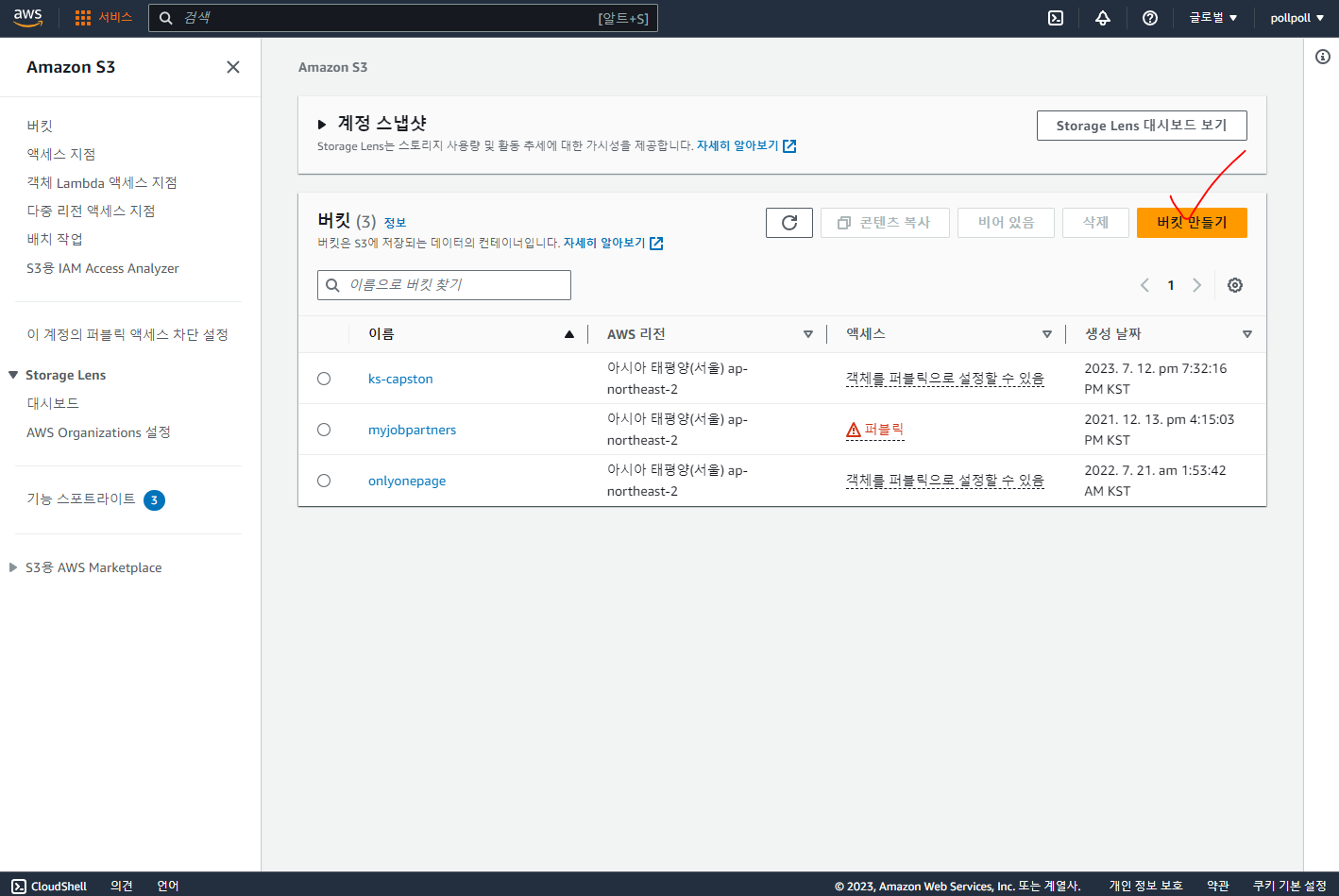Image resolution: width=1339 pixels, height=896 pixels.
Task: Select the onlyonepage bucket radio button
Action: [x=324, y=481]
